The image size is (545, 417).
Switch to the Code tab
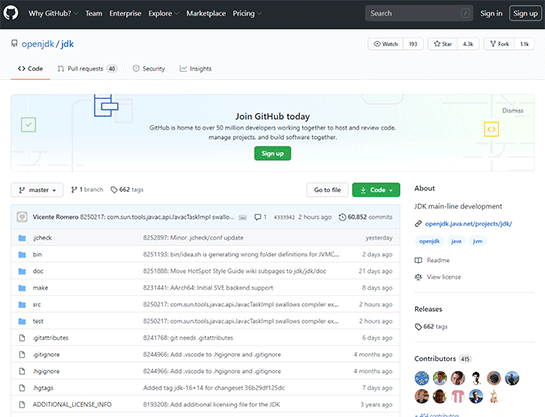(30, 69)
